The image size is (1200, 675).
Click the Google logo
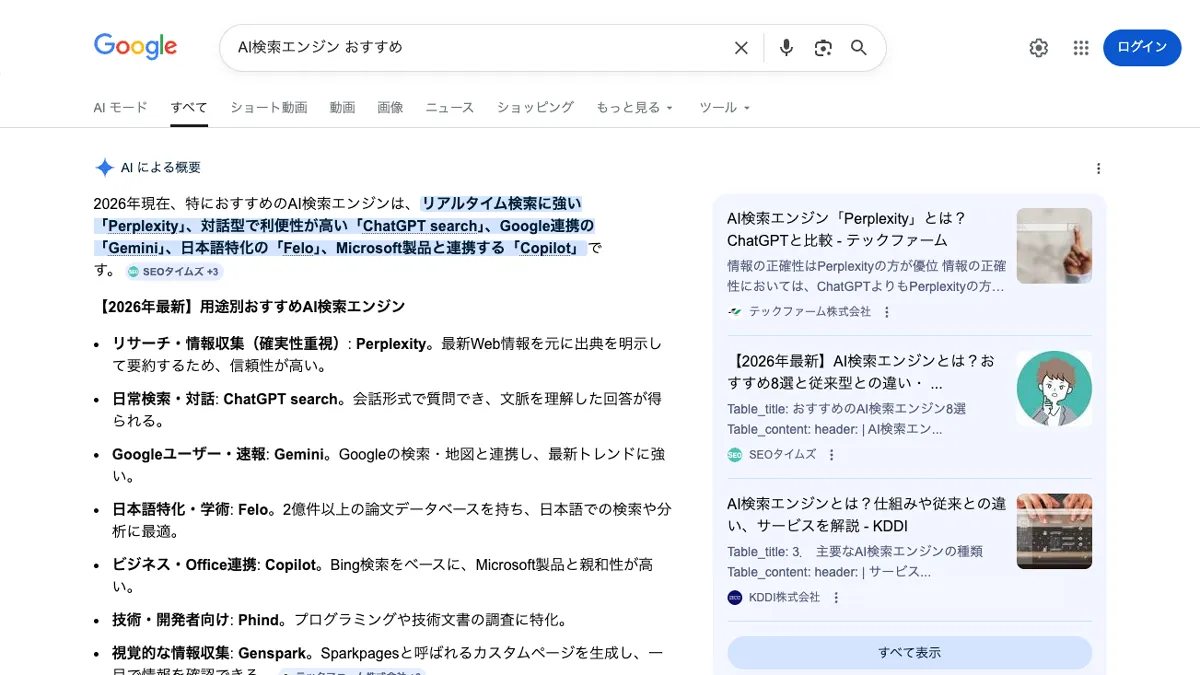[x=135, y=46]
